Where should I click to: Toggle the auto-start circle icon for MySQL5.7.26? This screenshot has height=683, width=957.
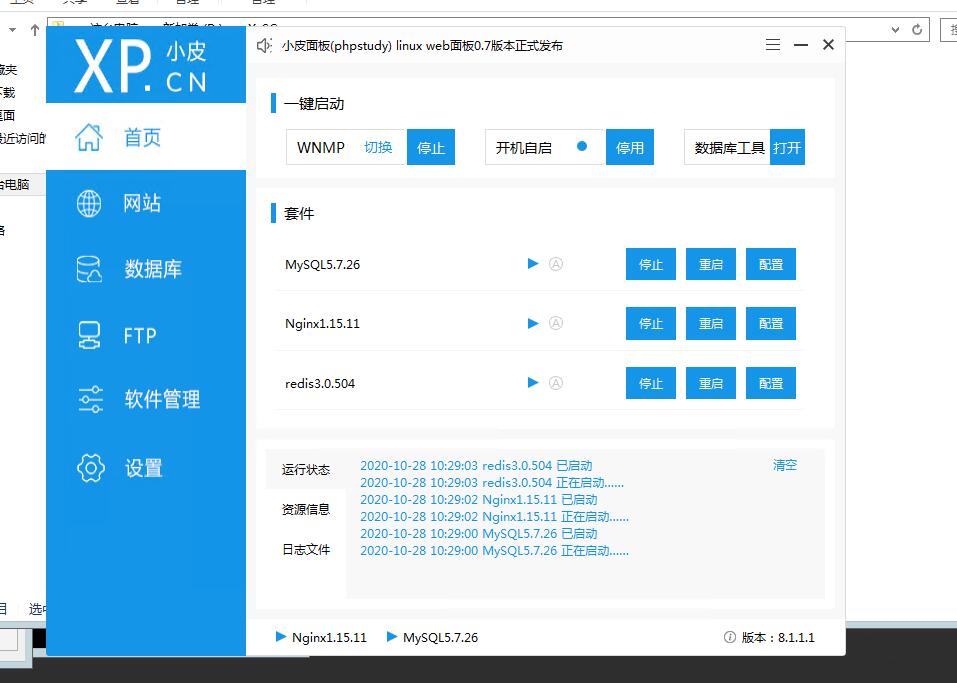click(557, 264)
